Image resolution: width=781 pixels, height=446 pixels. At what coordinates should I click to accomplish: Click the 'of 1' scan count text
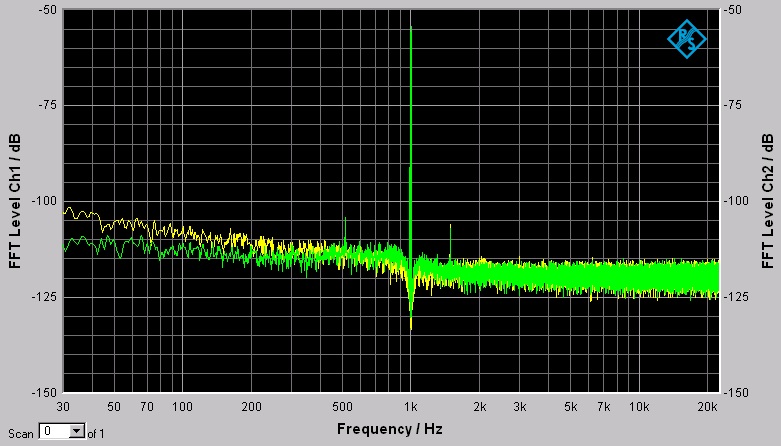(x=96, y=433)
